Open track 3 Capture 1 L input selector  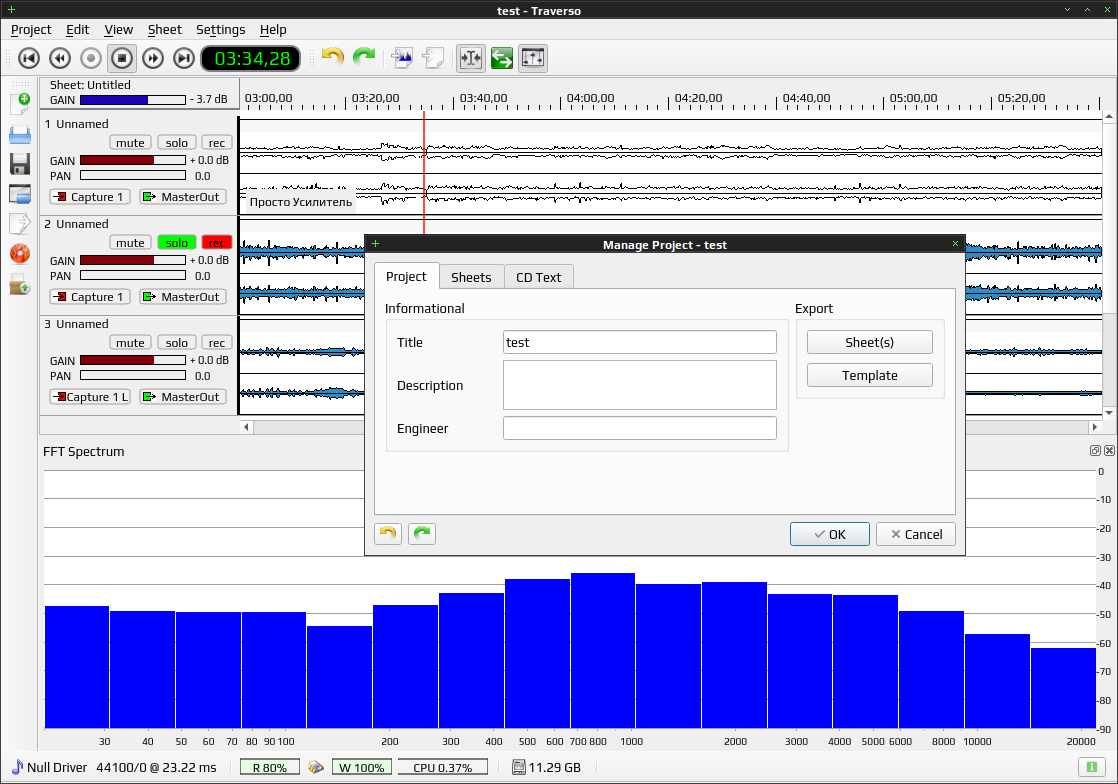coord(90,397)
